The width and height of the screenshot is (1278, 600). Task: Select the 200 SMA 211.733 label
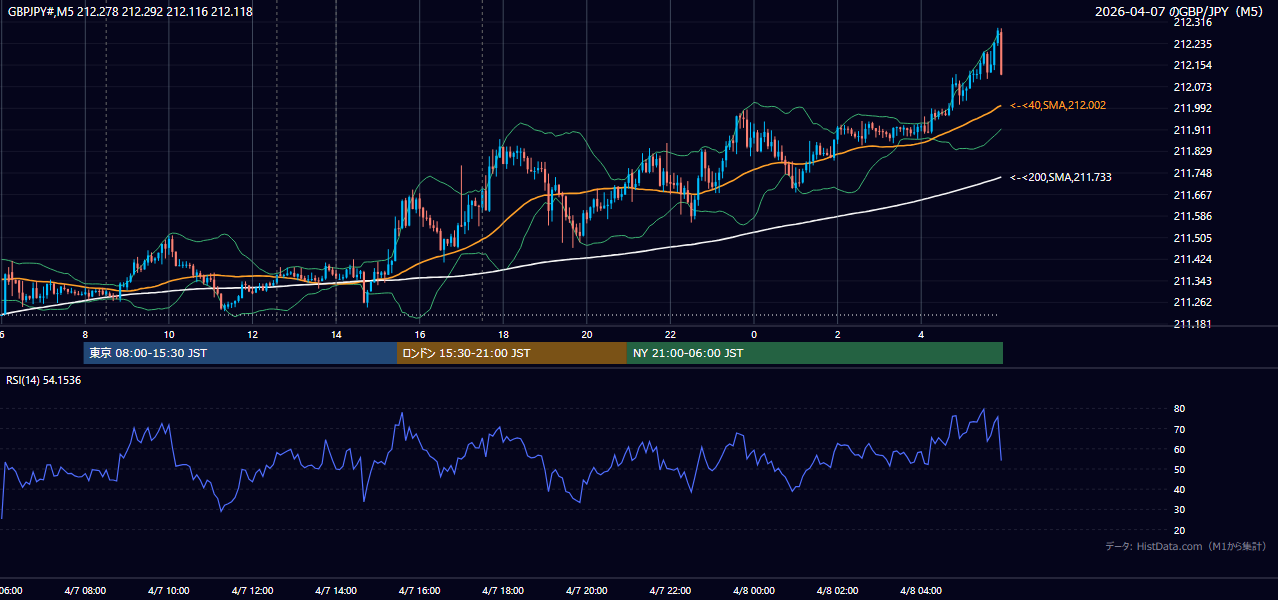pos(1061,177)
